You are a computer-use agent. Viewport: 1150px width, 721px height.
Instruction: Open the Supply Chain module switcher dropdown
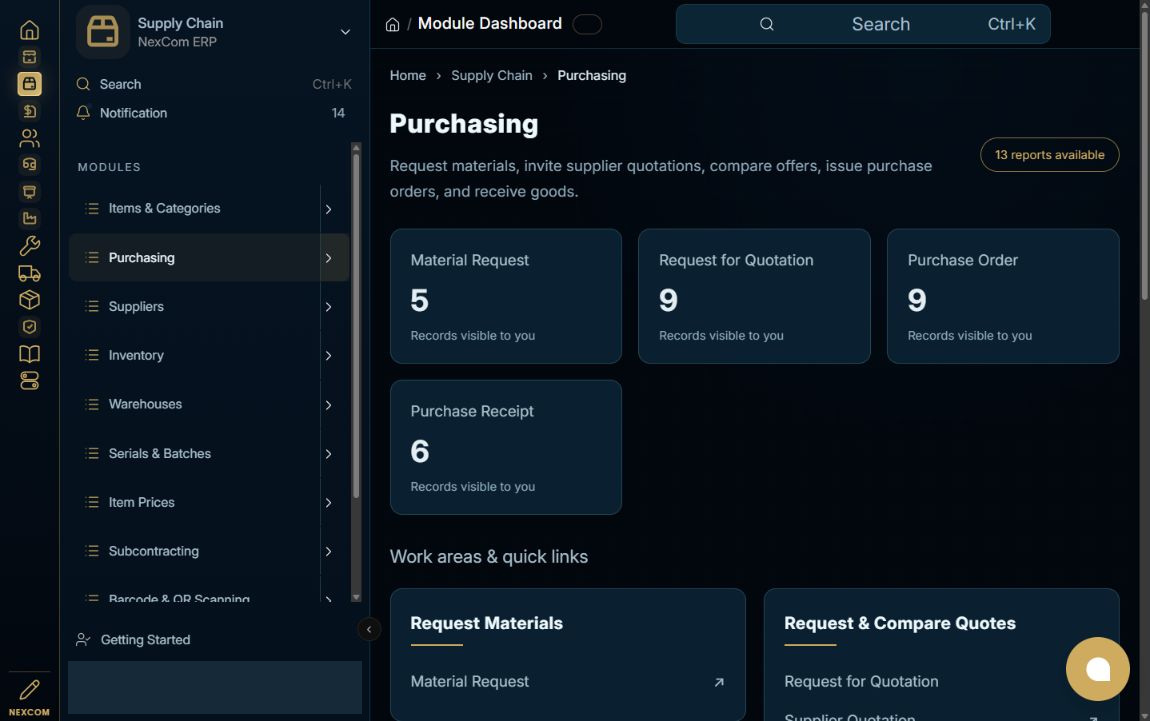pyautogui.click(x=345, y=32)
